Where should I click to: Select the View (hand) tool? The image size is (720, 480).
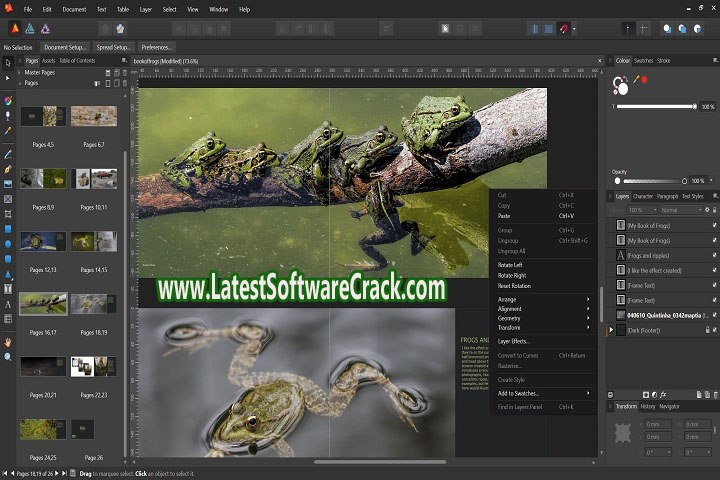click(x=8, y=341)
